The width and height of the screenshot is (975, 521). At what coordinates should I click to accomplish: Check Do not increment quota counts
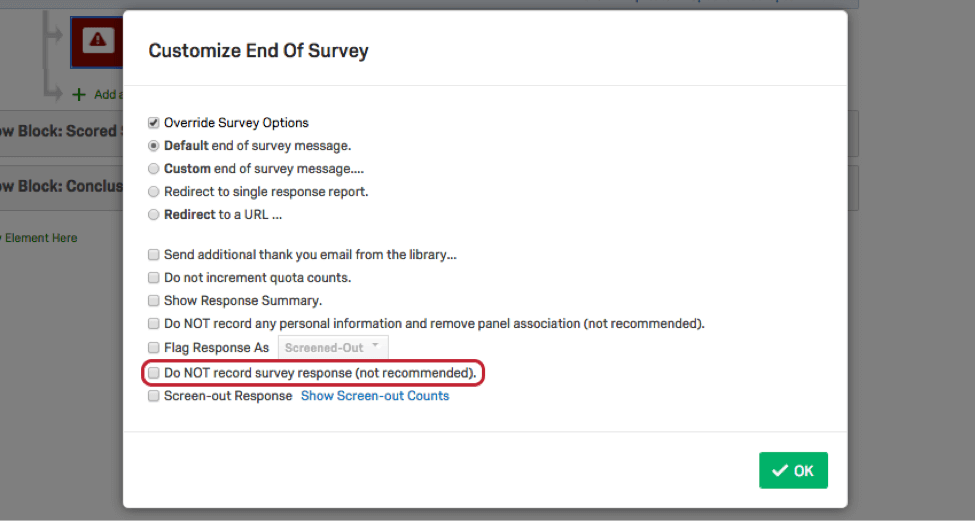(154, 278)
